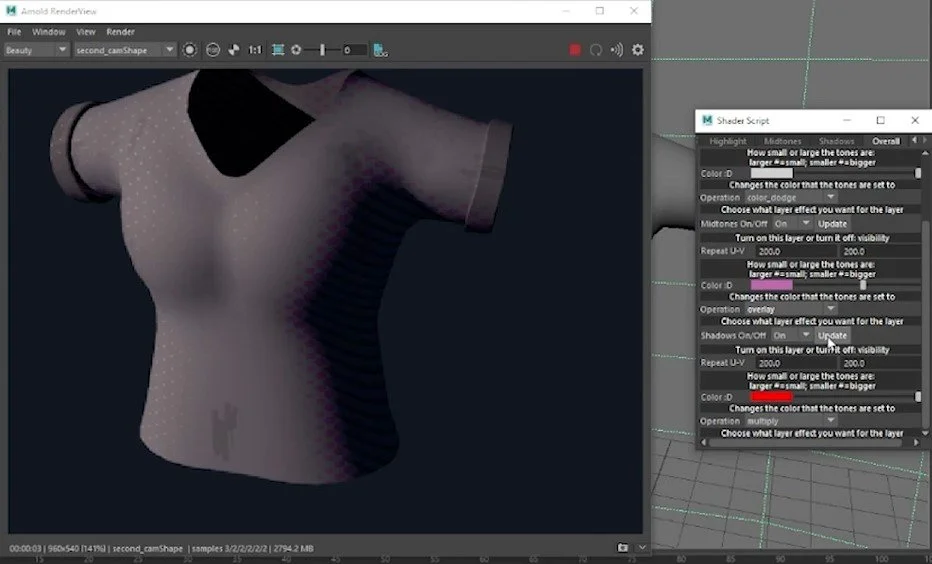Click the 'Shader Script' window title
This screenshot has height=564, width=932.
click(x=743, y=121)
